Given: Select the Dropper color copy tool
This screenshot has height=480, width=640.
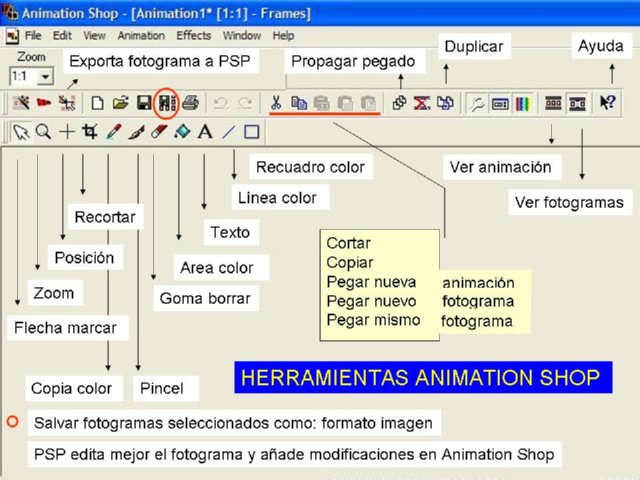Looking at the screenshot, I should pyautogui.click(x=113, y=132).
